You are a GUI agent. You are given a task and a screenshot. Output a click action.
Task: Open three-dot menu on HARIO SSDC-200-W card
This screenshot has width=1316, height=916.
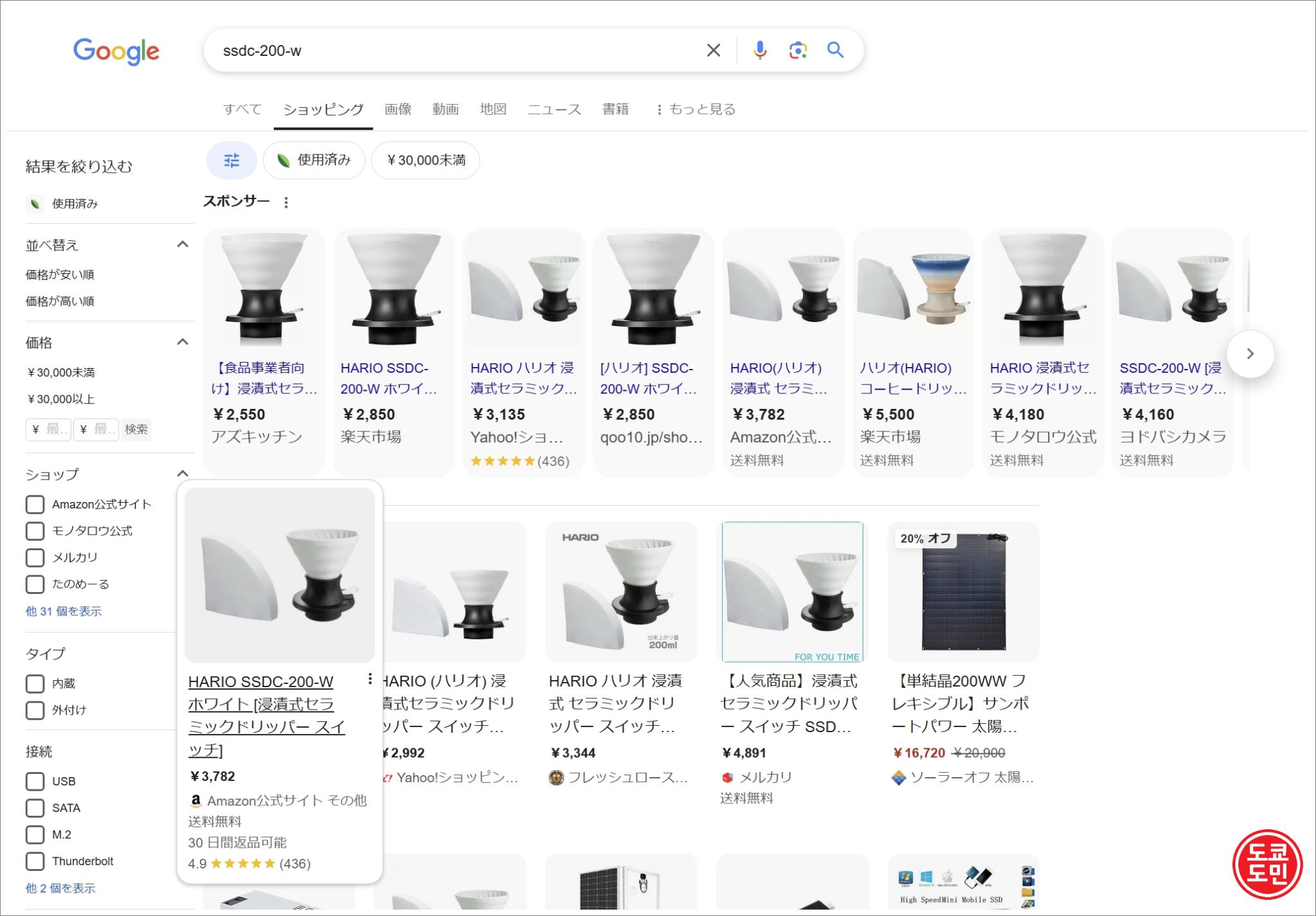pos(370,679)
